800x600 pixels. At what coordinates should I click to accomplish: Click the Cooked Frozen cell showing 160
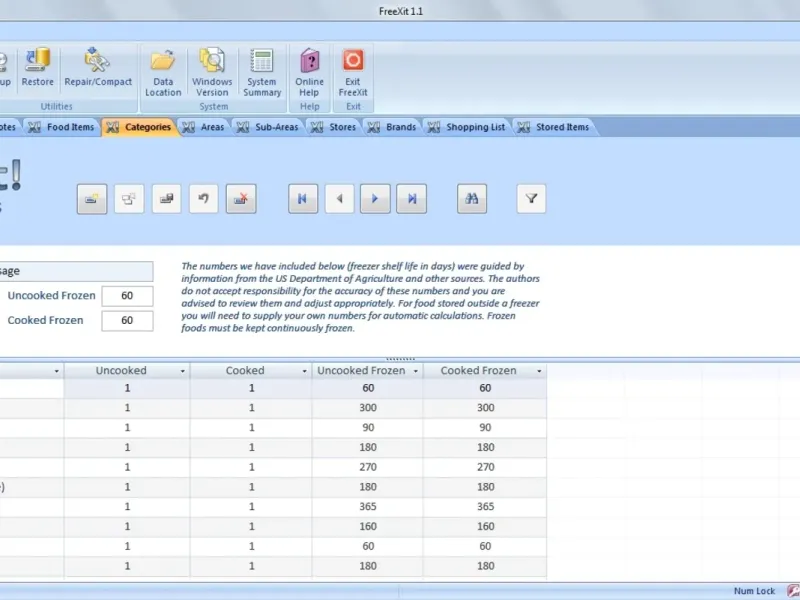click(x=485, y=526)
